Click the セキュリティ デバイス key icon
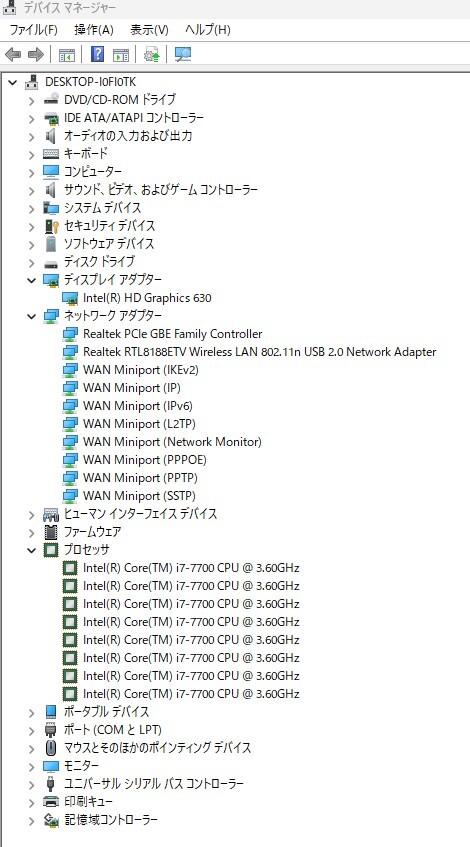The image size is (470, 847). pos(51,226)
